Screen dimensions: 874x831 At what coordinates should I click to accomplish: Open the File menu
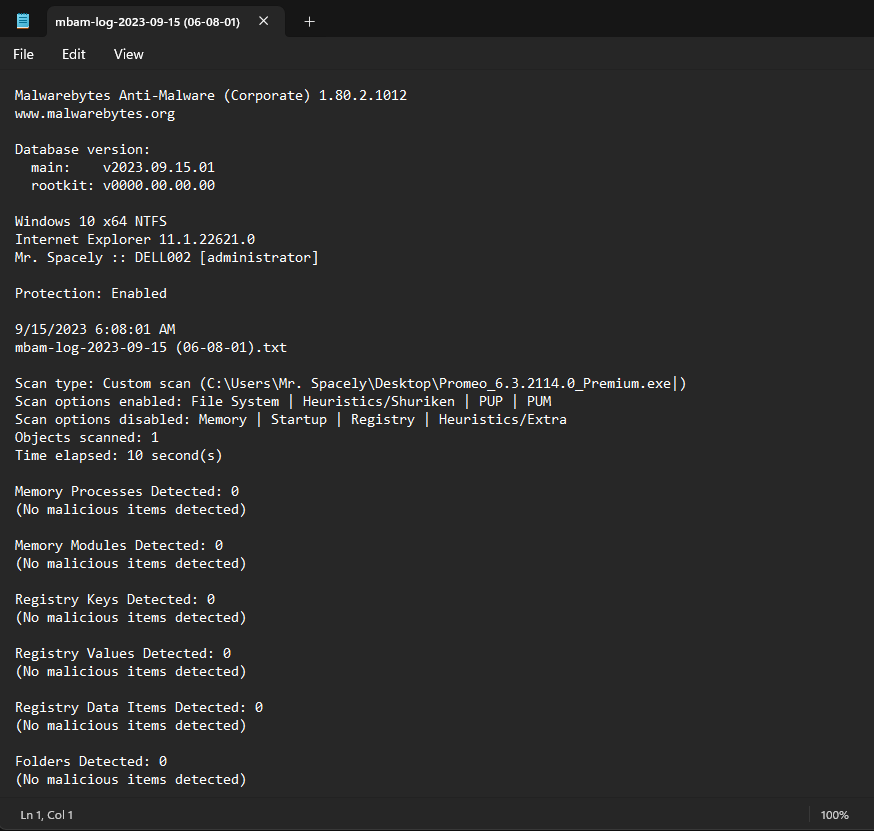[23, 54]
